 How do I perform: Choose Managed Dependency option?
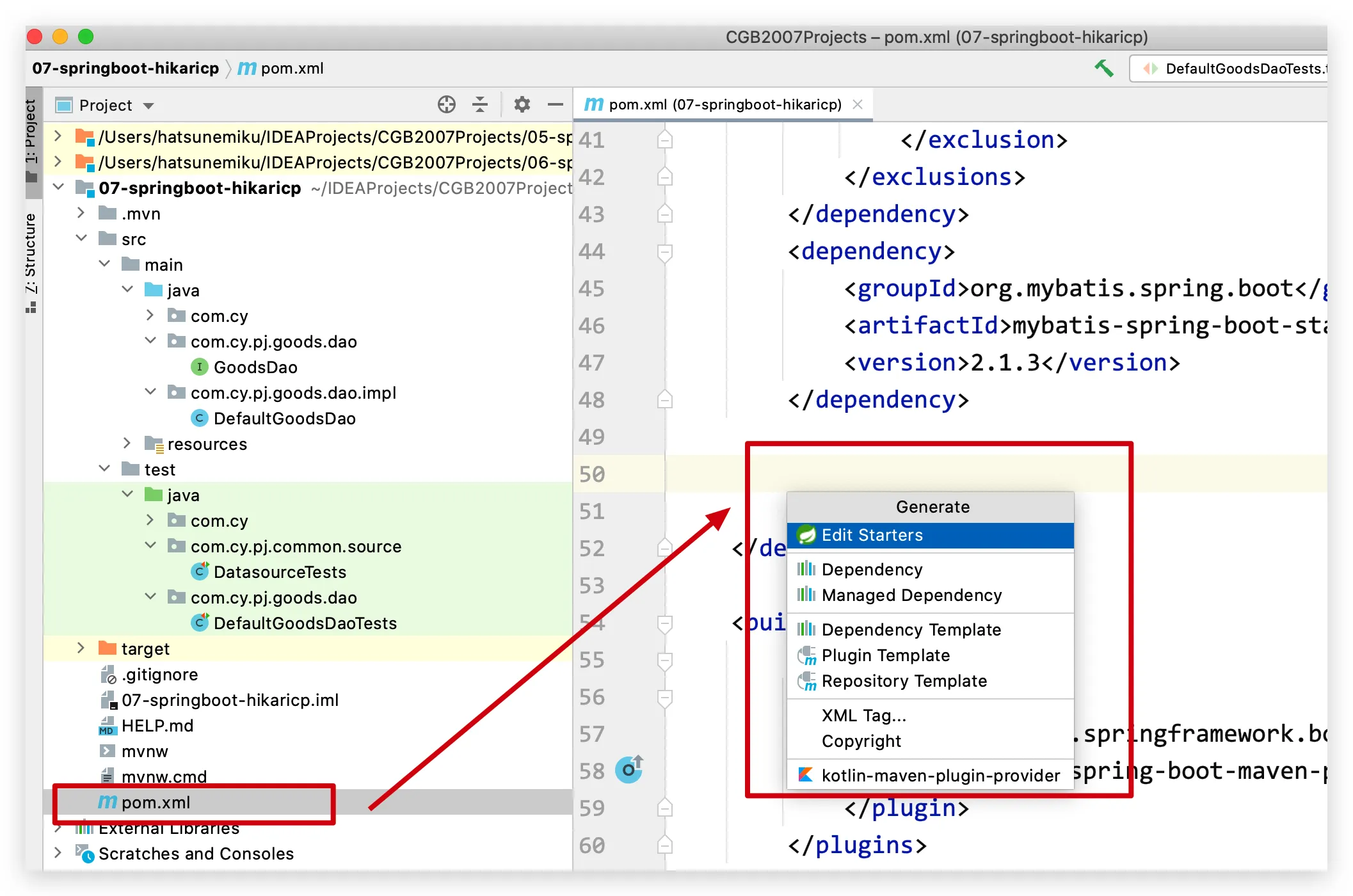[x=931, y=595]
